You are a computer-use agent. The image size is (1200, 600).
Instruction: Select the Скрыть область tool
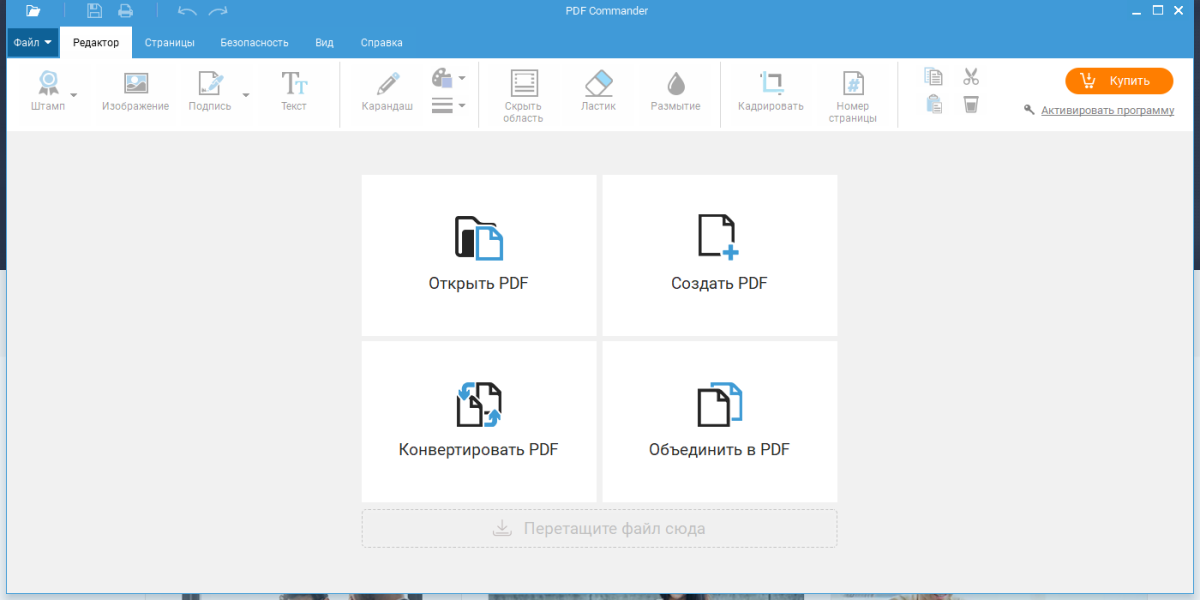523,96
